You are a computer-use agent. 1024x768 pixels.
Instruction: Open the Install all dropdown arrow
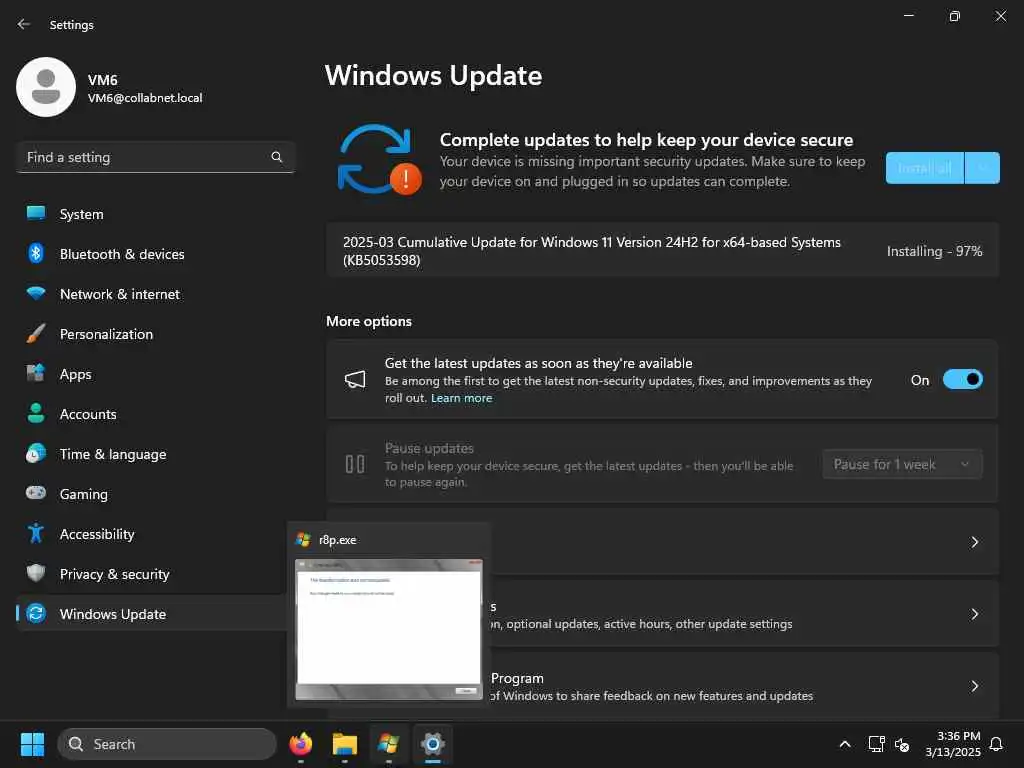pyautogui.click(x=982, y=168)
